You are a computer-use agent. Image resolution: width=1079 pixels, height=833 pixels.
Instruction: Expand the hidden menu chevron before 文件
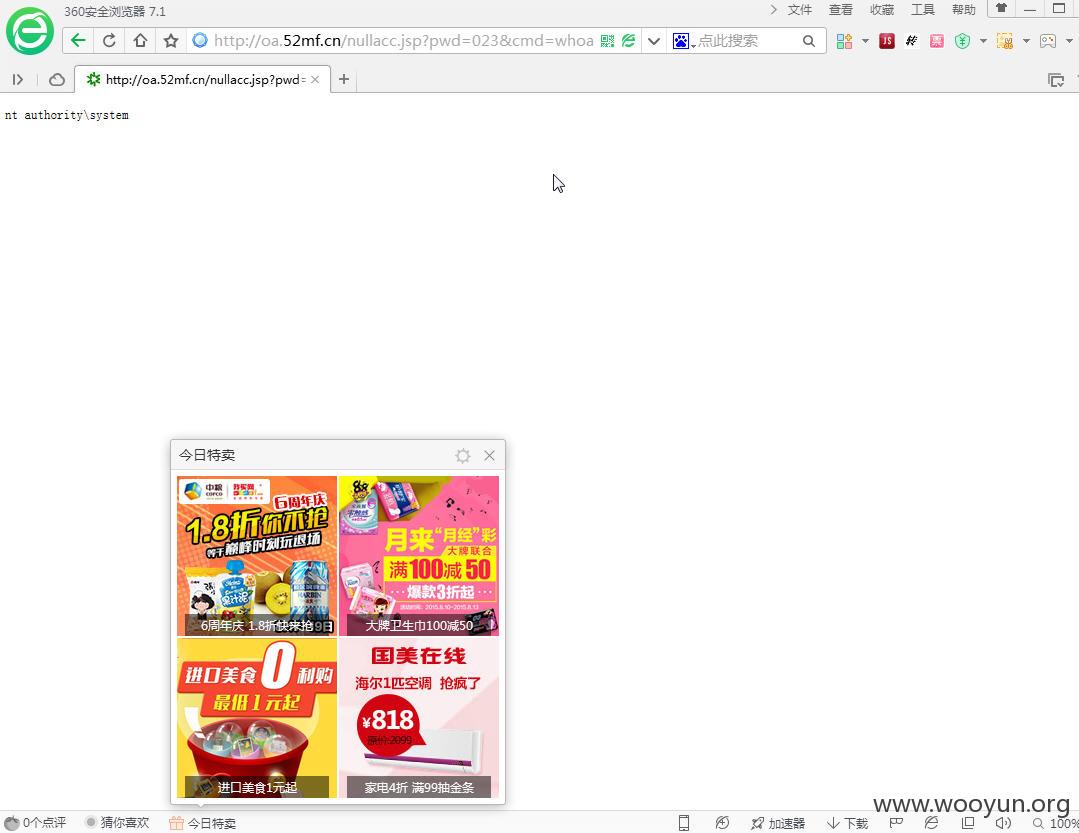tap(773, 10)
